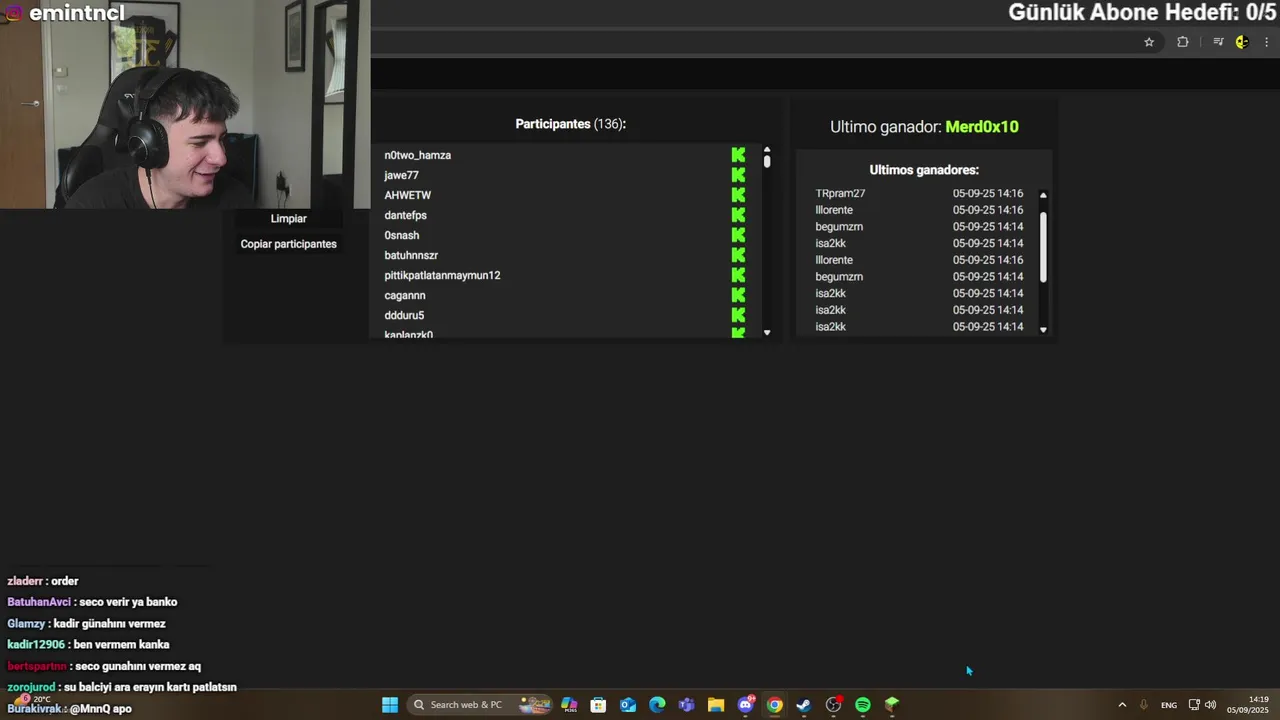This screenshot has height=720, width=1280.
Task: Click the Kick icon beside jawe77
Action: [738, 175]
